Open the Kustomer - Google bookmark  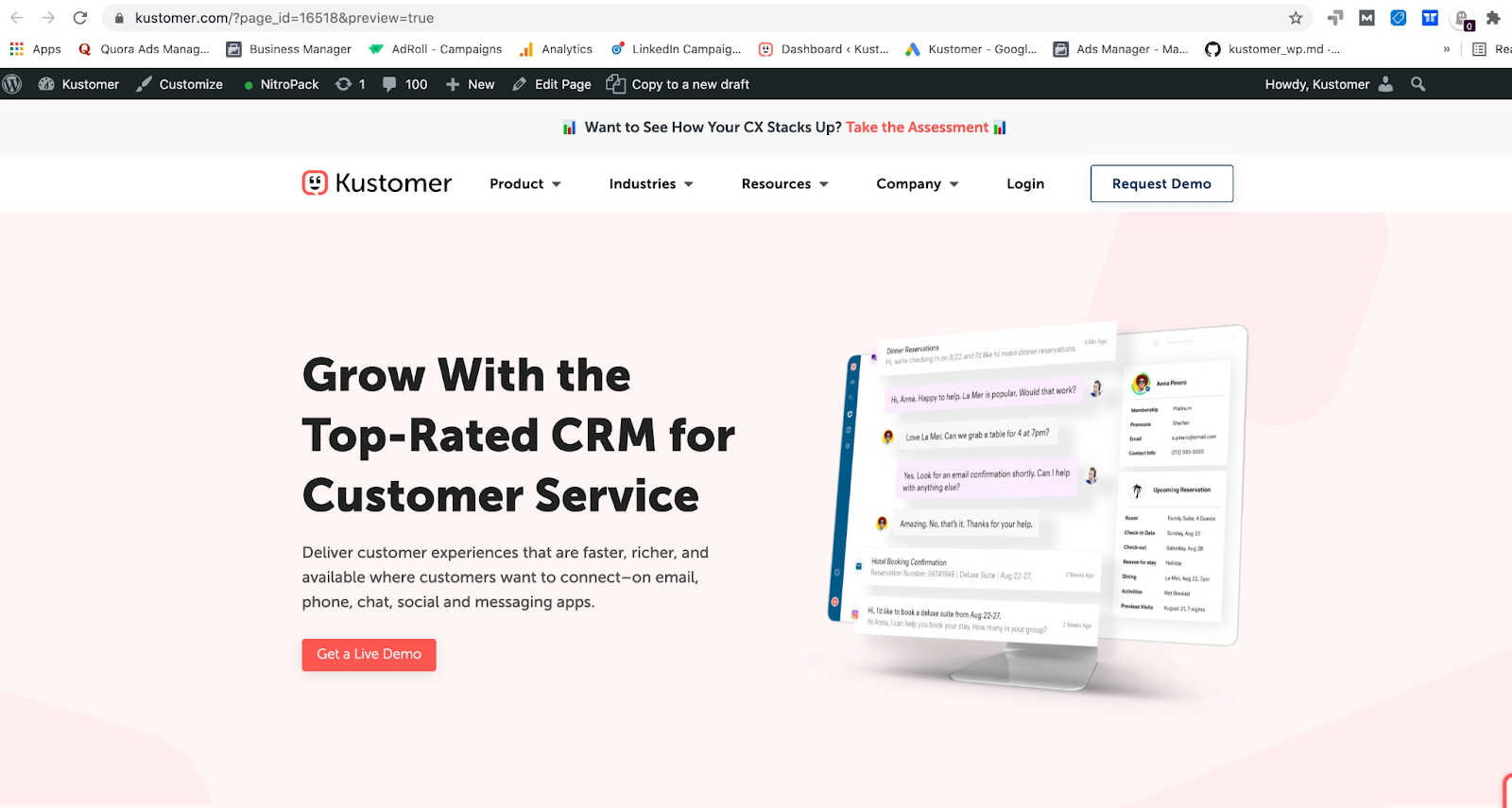(x=971, y=49)
